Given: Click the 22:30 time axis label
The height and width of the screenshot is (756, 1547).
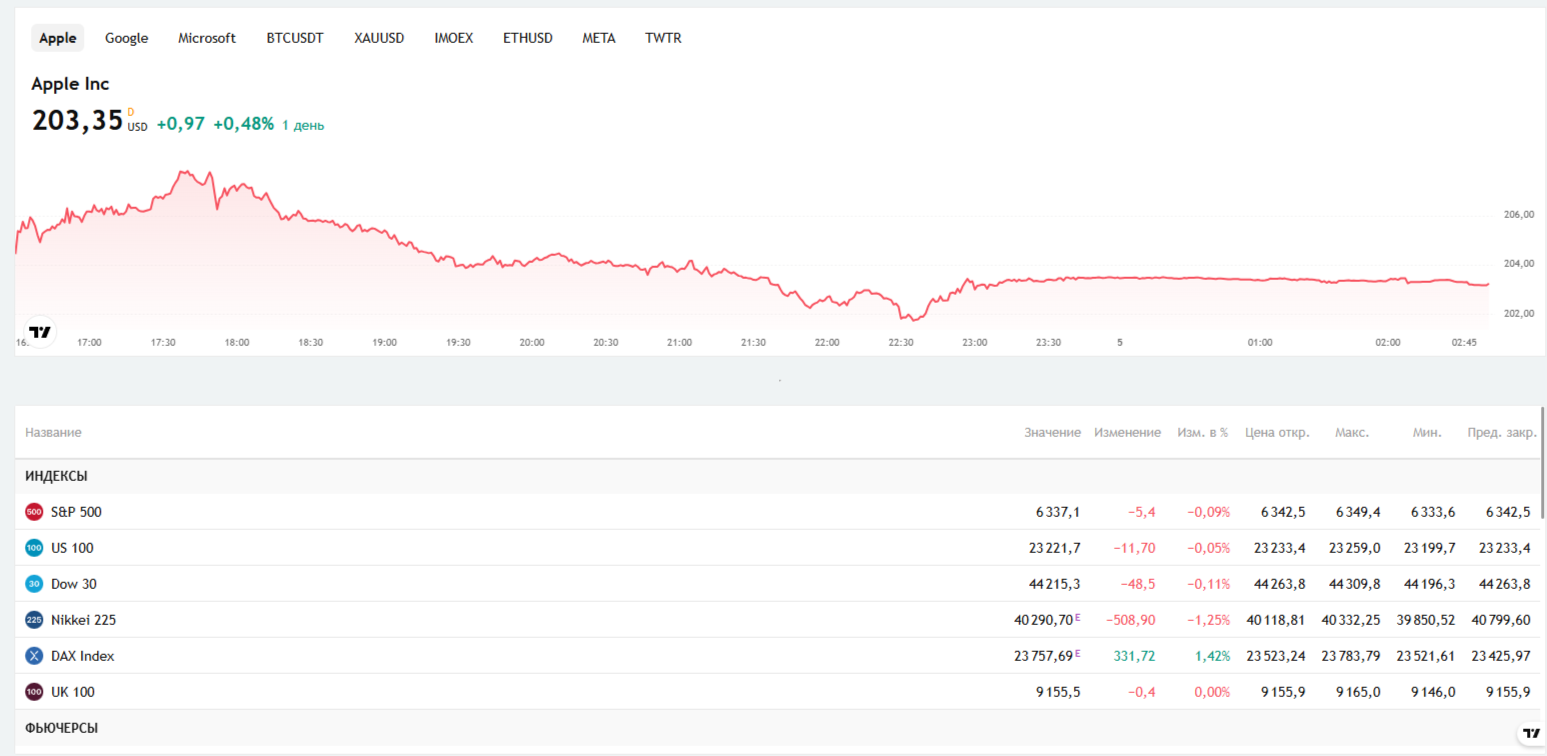Looking at the screenshot, I should click(x=901, y=342).
